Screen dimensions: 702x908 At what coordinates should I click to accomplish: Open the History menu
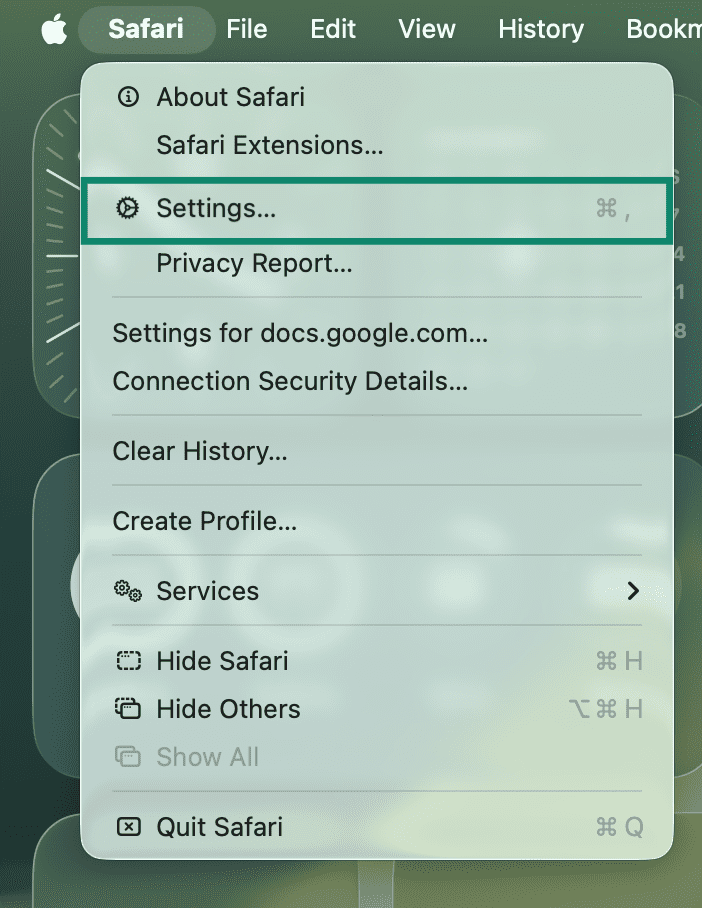(540, 29)
